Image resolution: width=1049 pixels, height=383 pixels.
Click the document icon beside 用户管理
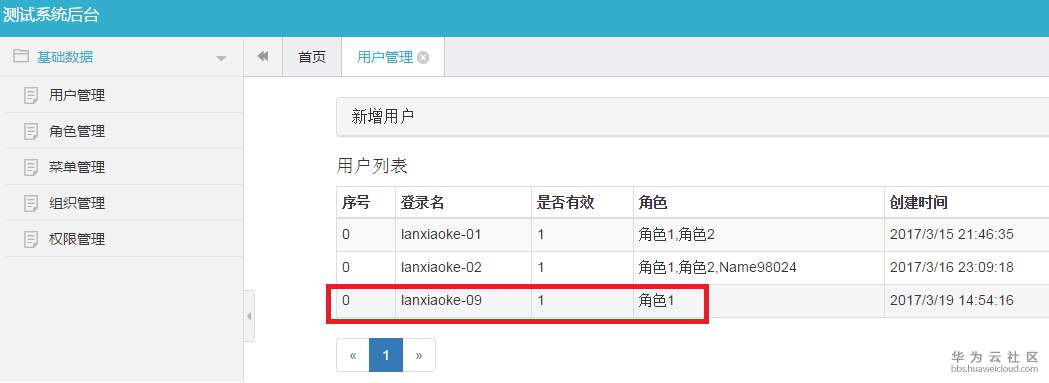click(31, 96)
